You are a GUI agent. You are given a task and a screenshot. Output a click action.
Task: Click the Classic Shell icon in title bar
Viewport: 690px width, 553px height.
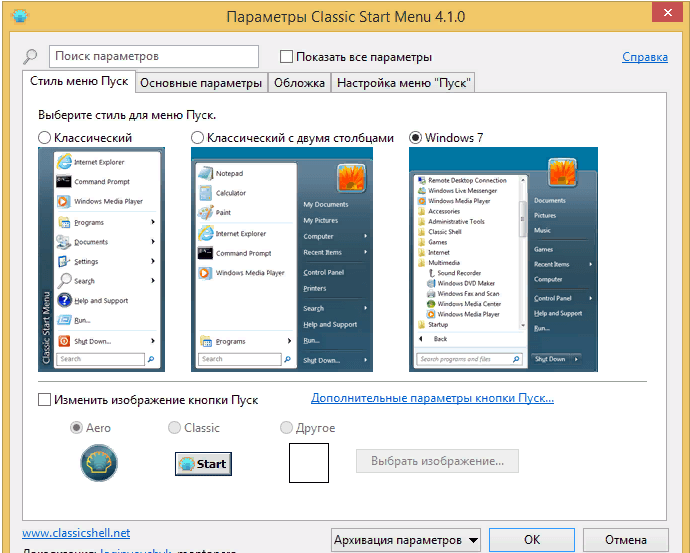click(20, 16)
